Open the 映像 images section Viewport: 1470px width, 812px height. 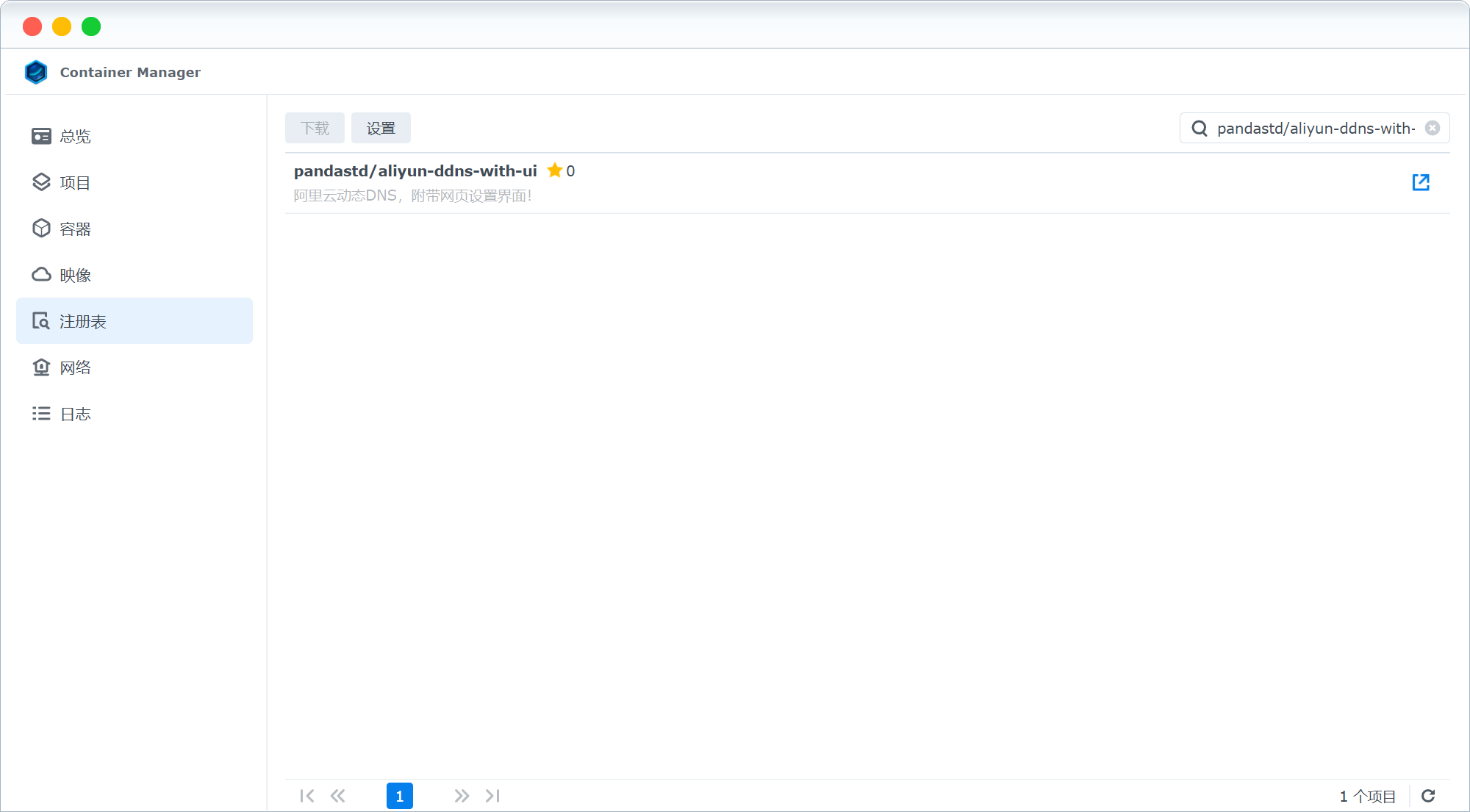point(74,276)
